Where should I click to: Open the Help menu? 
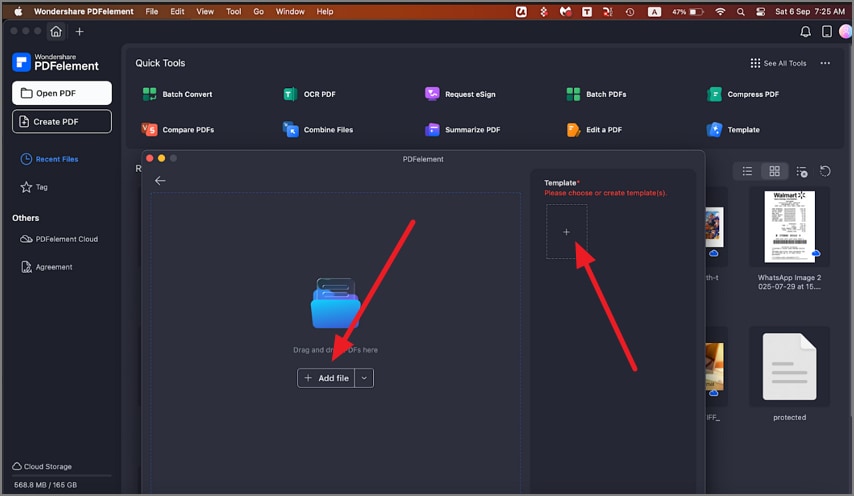point(325,11)
